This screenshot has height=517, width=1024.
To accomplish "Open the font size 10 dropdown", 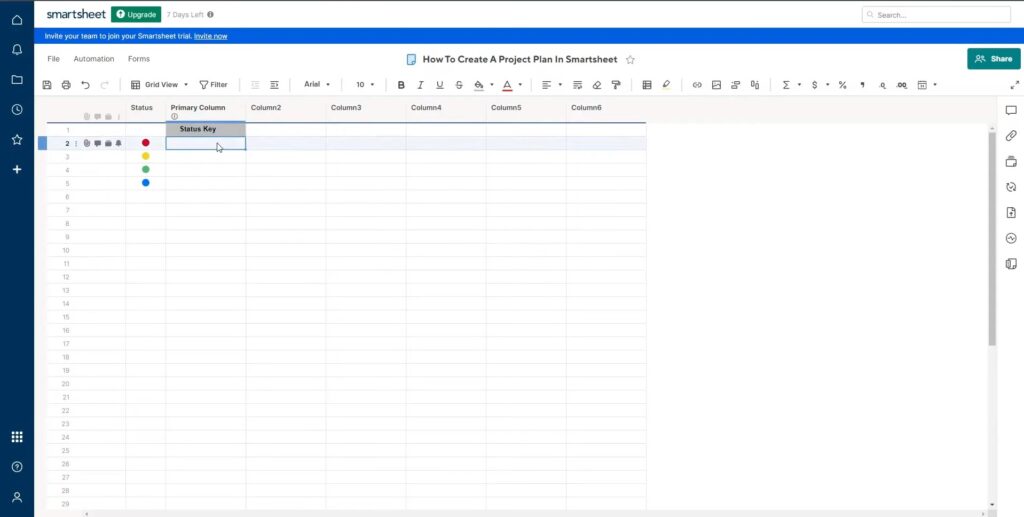I will 365,85.
